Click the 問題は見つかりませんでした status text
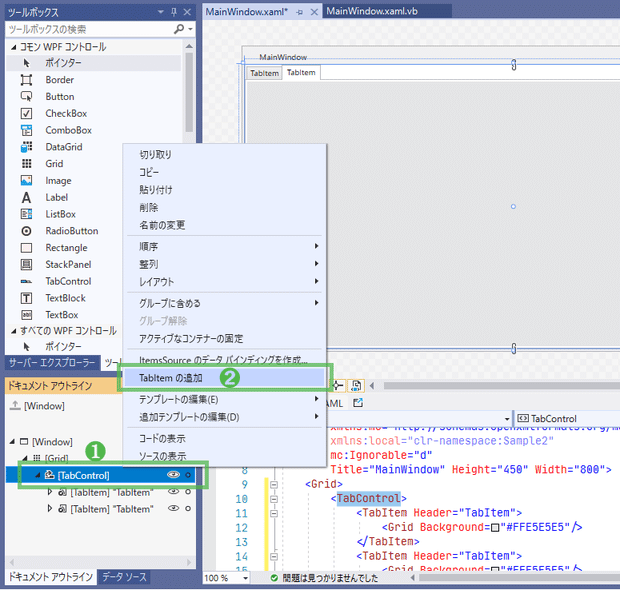 click(330, 578)
